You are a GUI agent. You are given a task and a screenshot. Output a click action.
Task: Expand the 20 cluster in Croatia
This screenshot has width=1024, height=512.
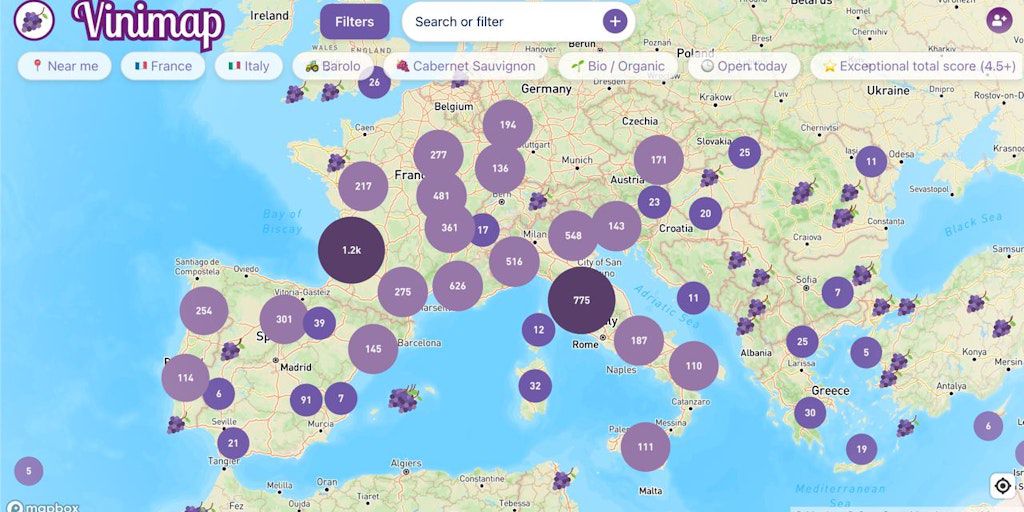(x=705, y=214)
